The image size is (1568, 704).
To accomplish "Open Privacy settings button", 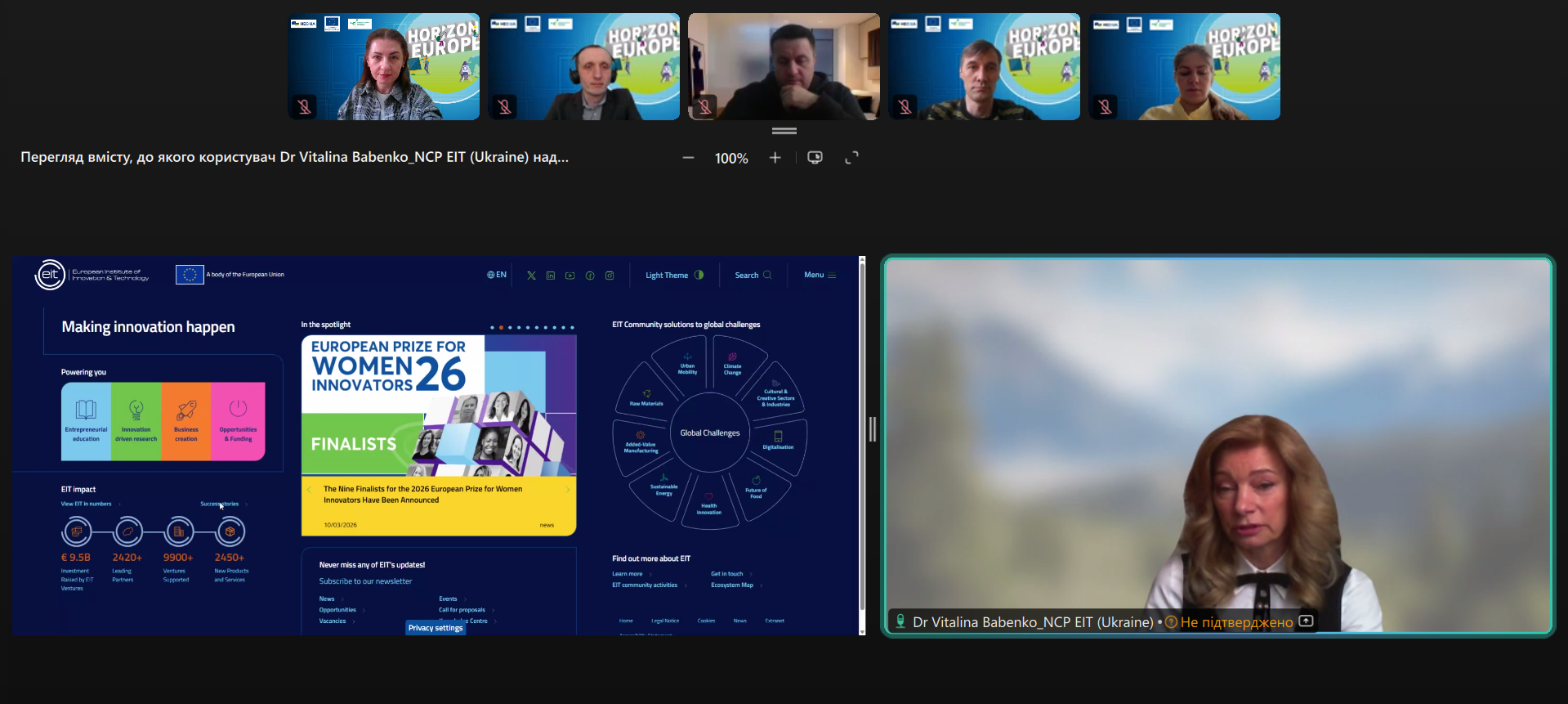I will (x=436, y=628).
